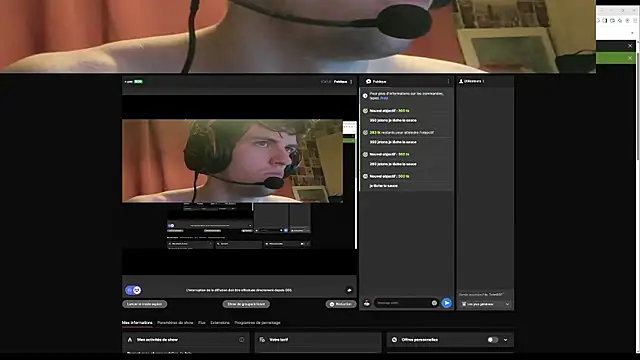
Task: Open the three-dot menu of the Public chat
Action: 448,81
